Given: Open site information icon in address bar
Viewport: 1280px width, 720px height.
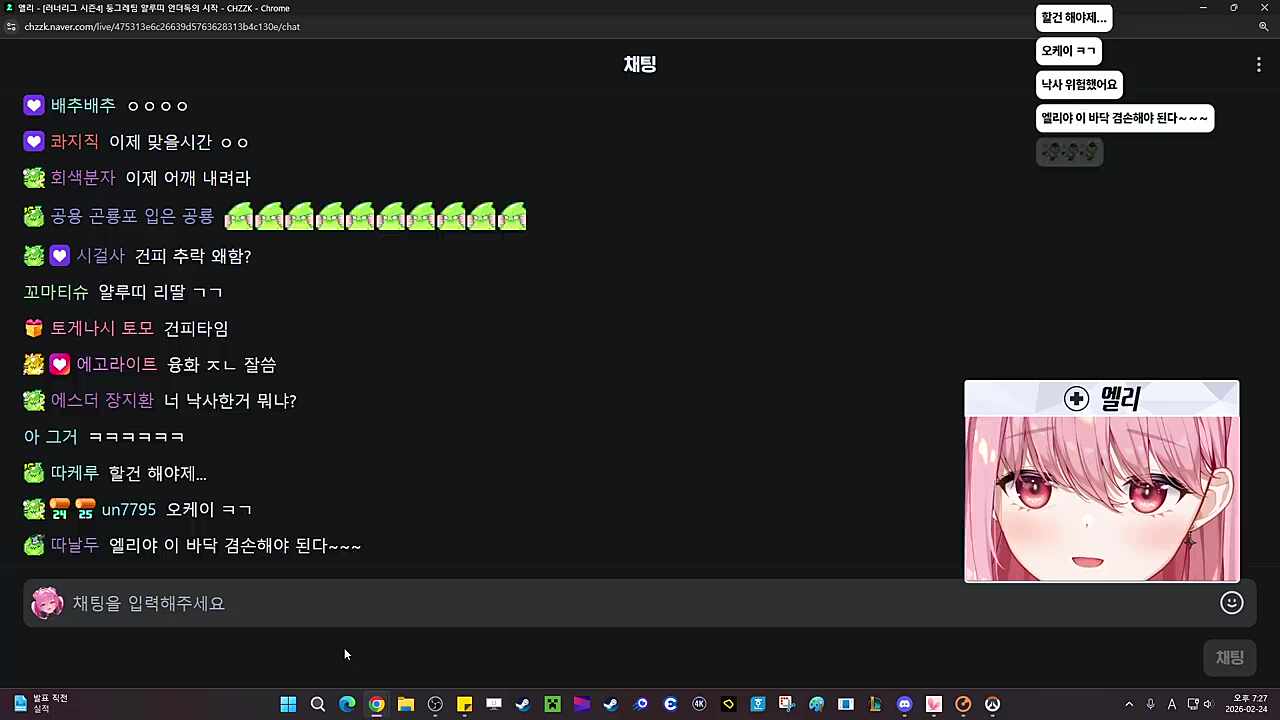Looking at the screenshot, I should pos(12,27).
